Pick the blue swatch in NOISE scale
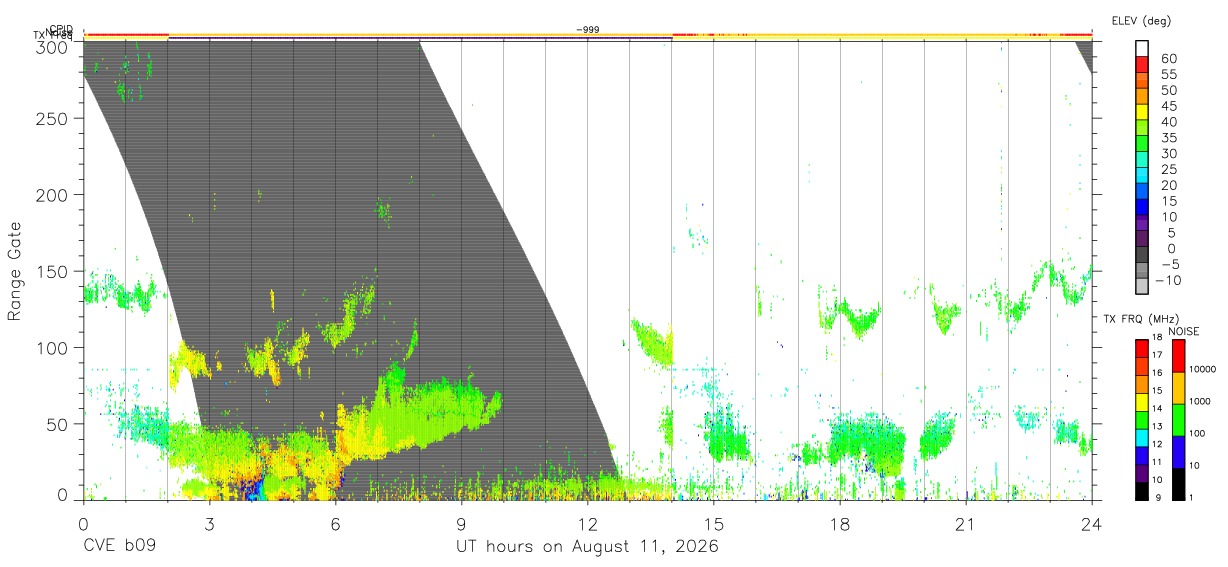The height and width of the screenshot is (567, 1228). coord(1178,452)
